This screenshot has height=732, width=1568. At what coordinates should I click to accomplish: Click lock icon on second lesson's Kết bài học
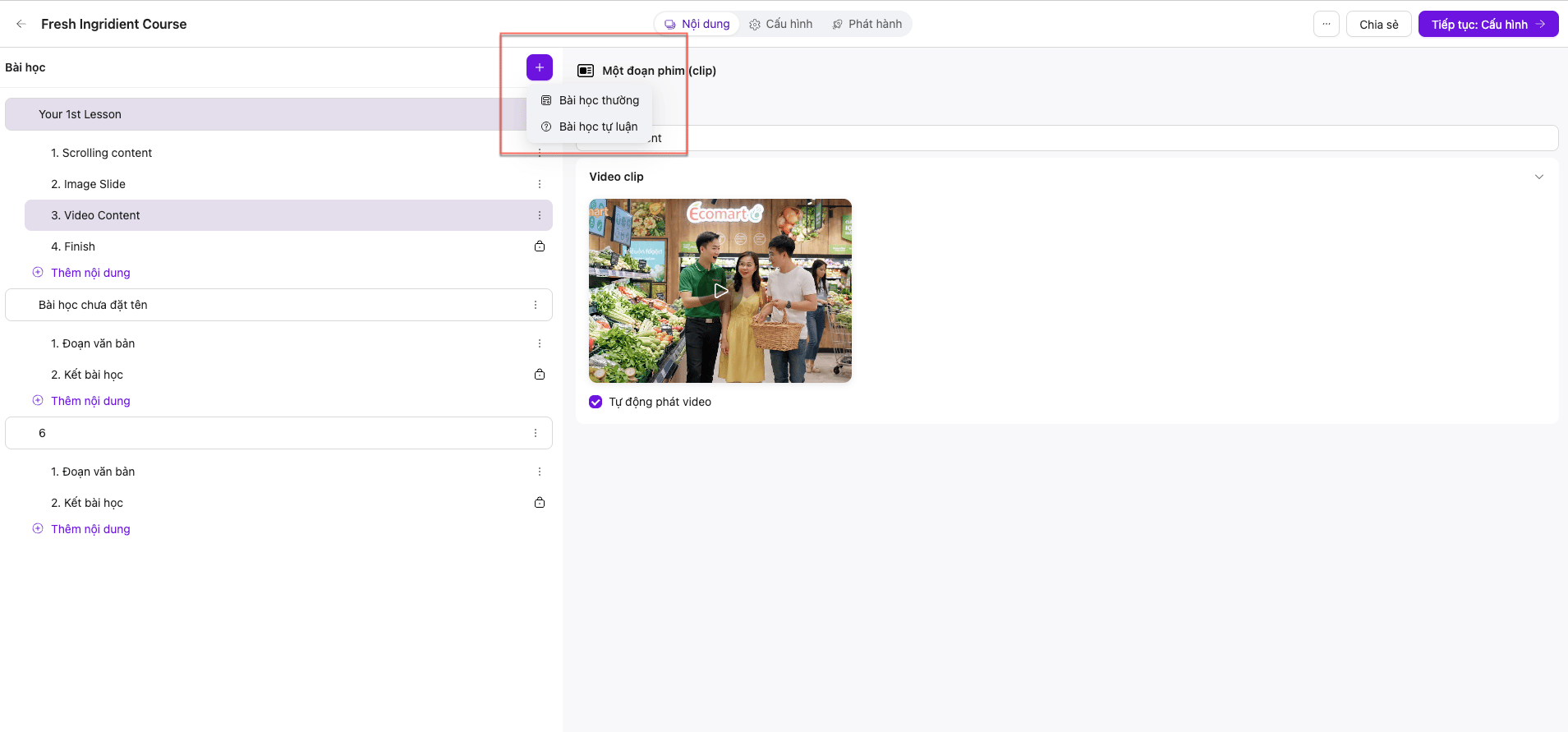point(540,375)
